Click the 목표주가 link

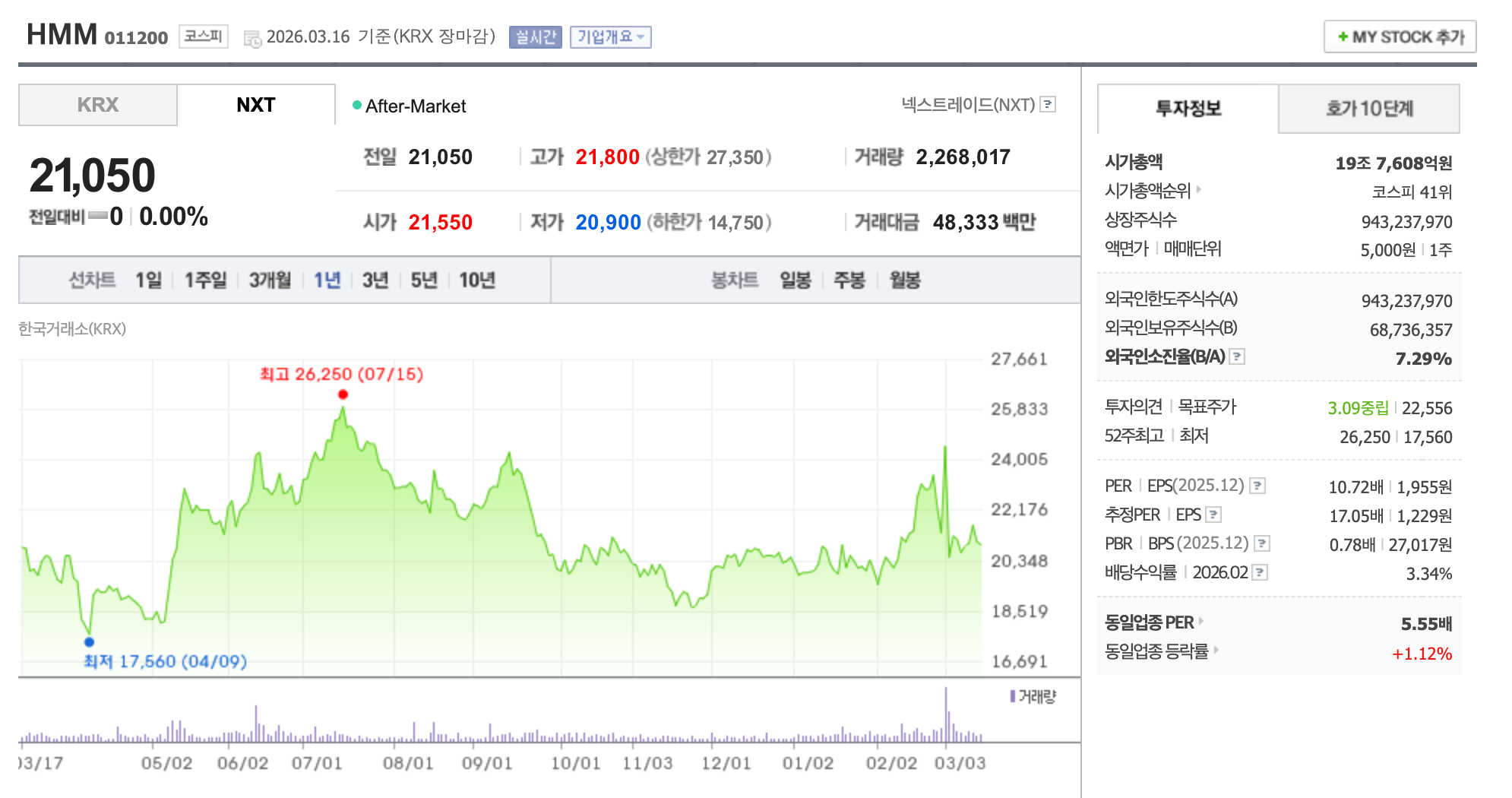point(1207,407)
